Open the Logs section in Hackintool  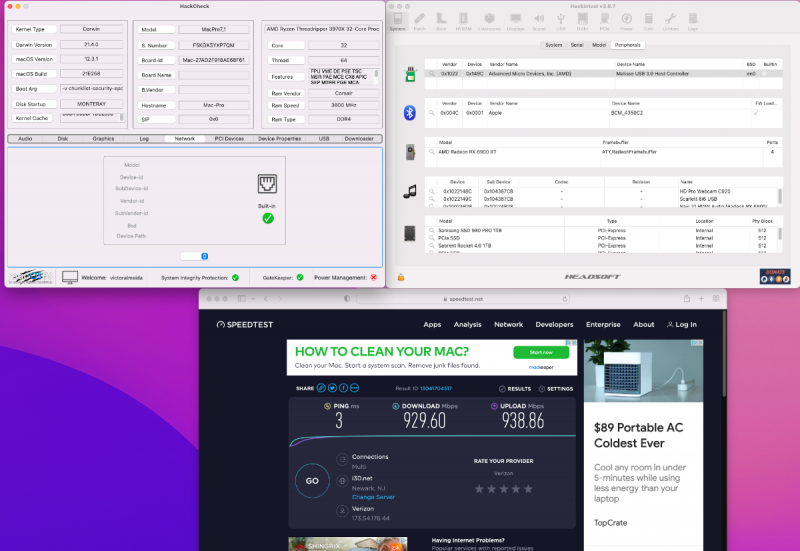pos(693,21)
